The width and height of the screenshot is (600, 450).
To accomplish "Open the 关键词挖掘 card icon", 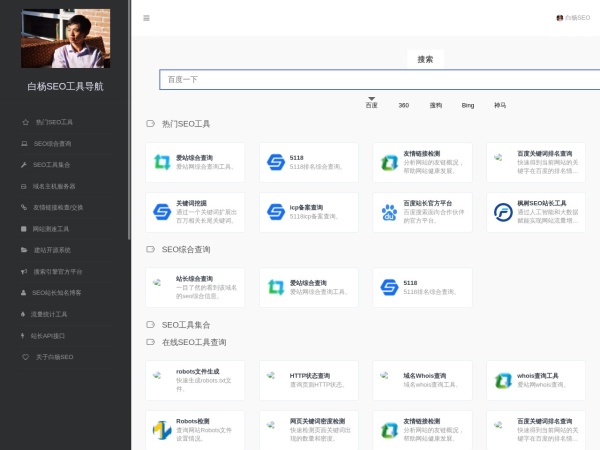I will tap(162, 212).
